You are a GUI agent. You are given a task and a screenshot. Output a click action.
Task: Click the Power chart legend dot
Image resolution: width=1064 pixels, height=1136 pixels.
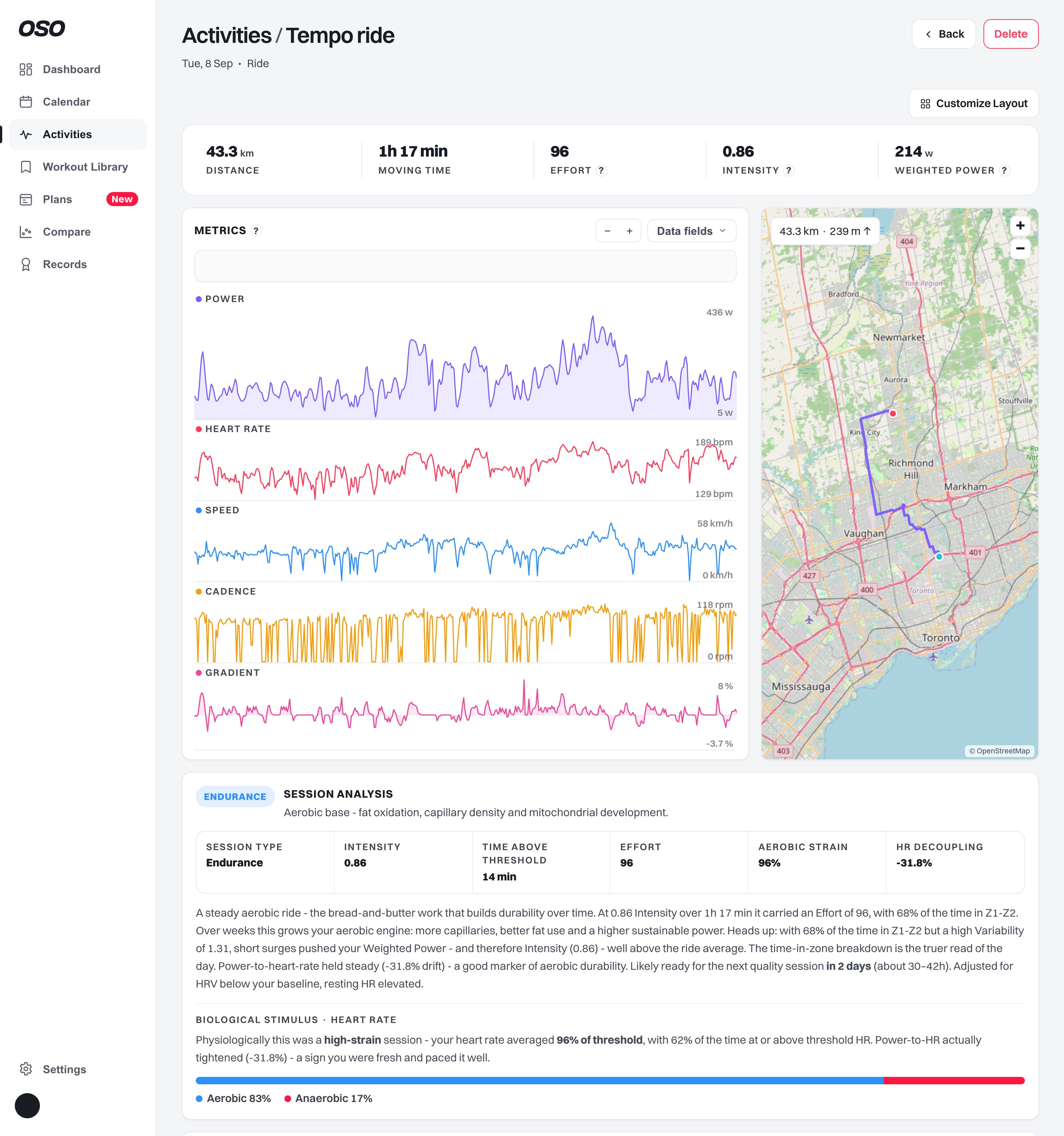[x=198, y=299]
